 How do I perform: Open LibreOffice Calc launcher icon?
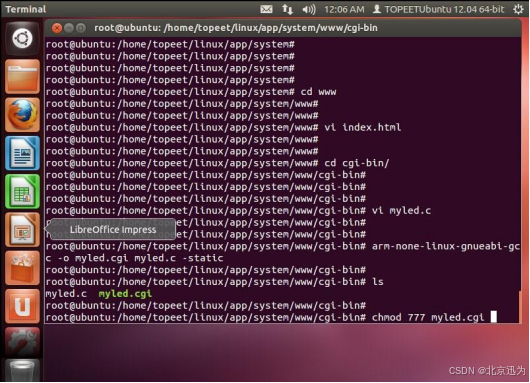tap(22, 191)
